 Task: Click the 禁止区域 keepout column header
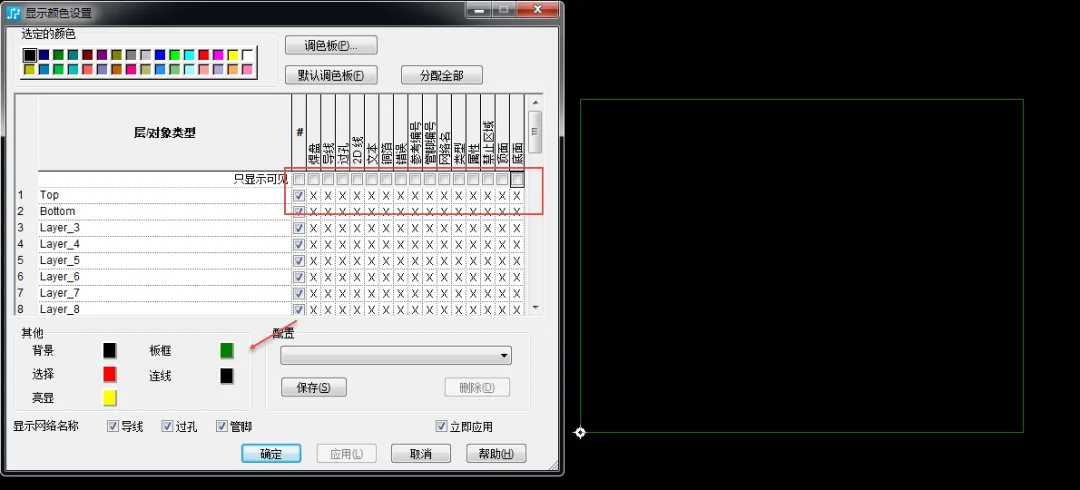click(488, 132)
